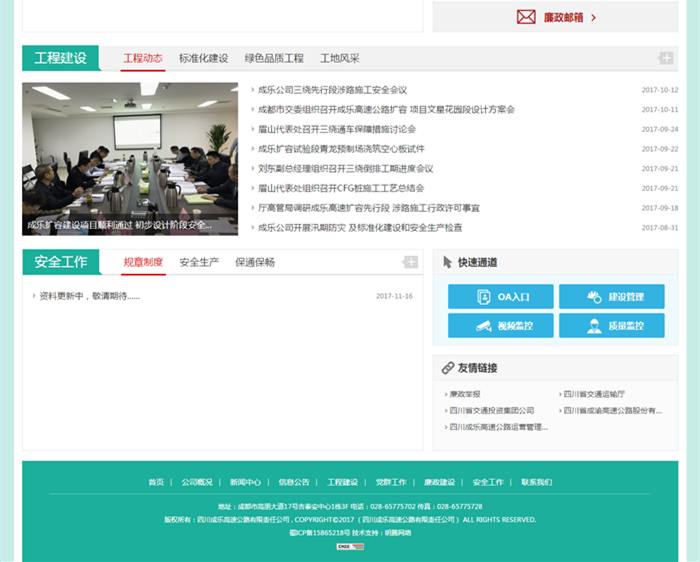This screenshot has height=562, width=700.
Task: Expand more items in 工程建设 section
Action: pos(665,59)
